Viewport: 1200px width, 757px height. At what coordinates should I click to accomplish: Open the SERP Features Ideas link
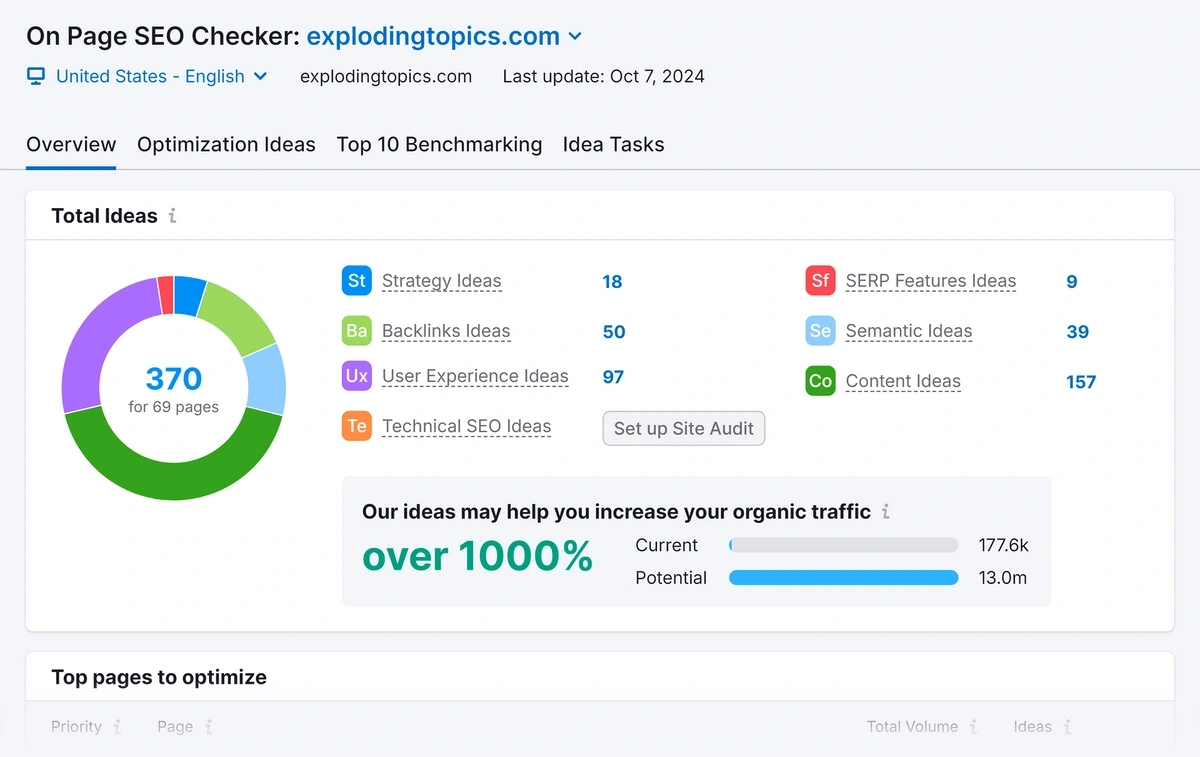[931, 281]
